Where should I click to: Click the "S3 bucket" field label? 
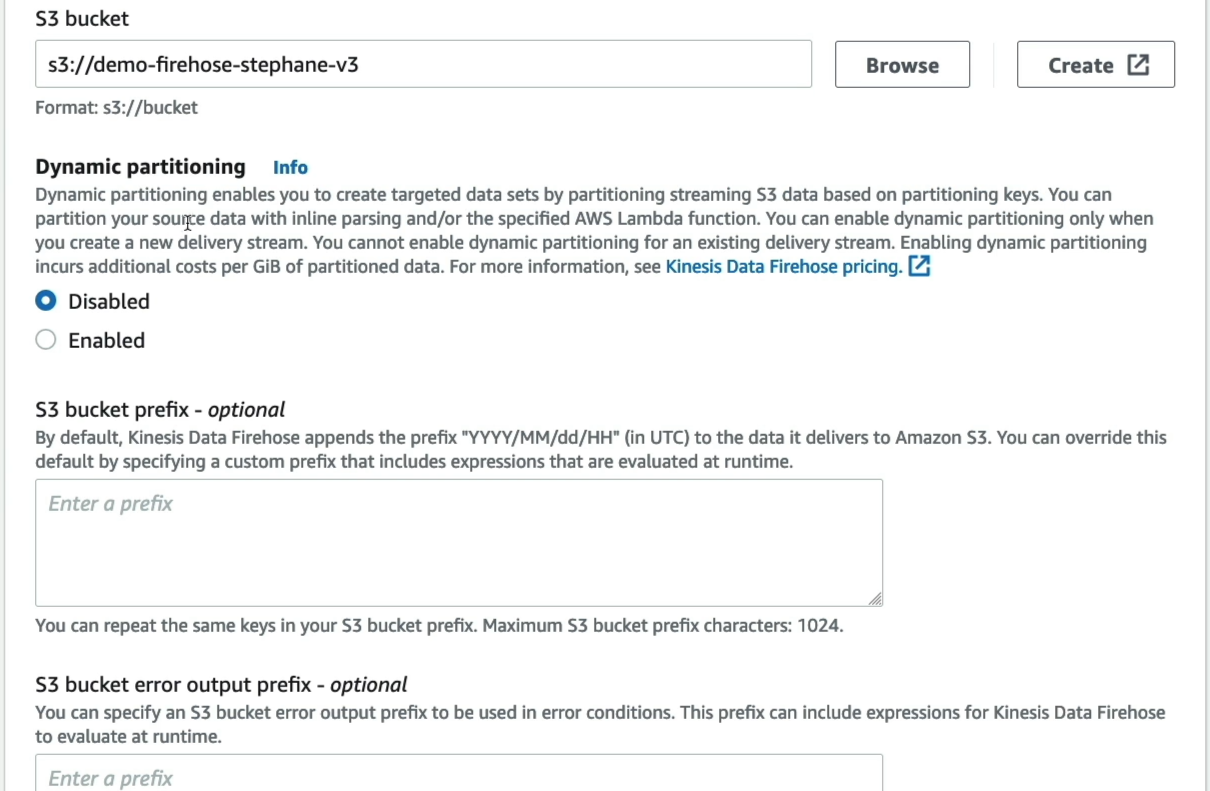[82, 18]
